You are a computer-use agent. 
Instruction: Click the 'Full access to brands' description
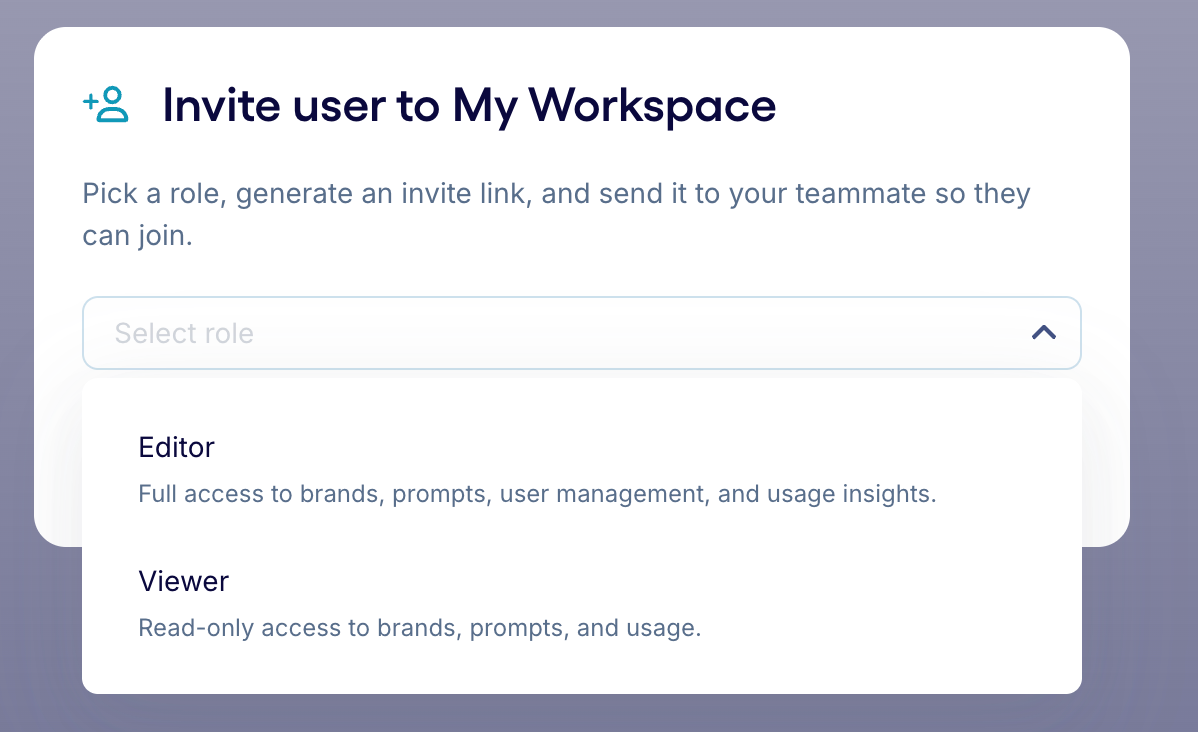pos(536,494)
